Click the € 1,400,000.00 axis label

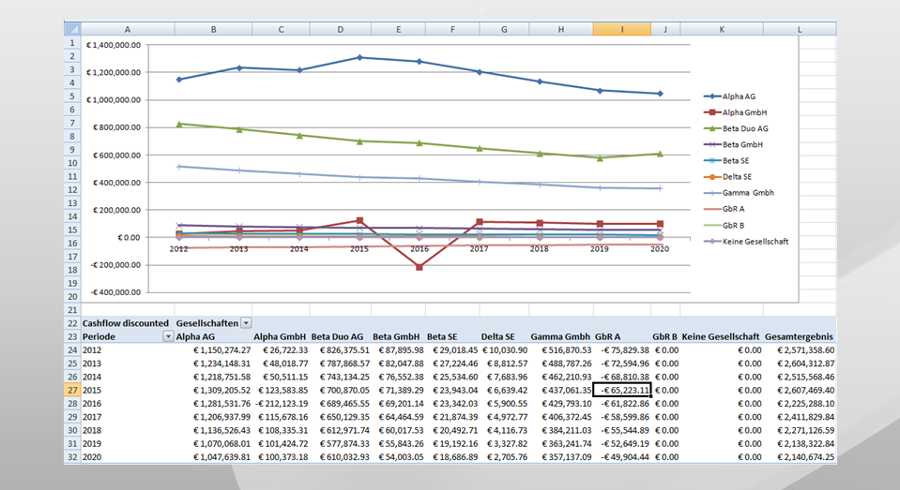(113, 45)
